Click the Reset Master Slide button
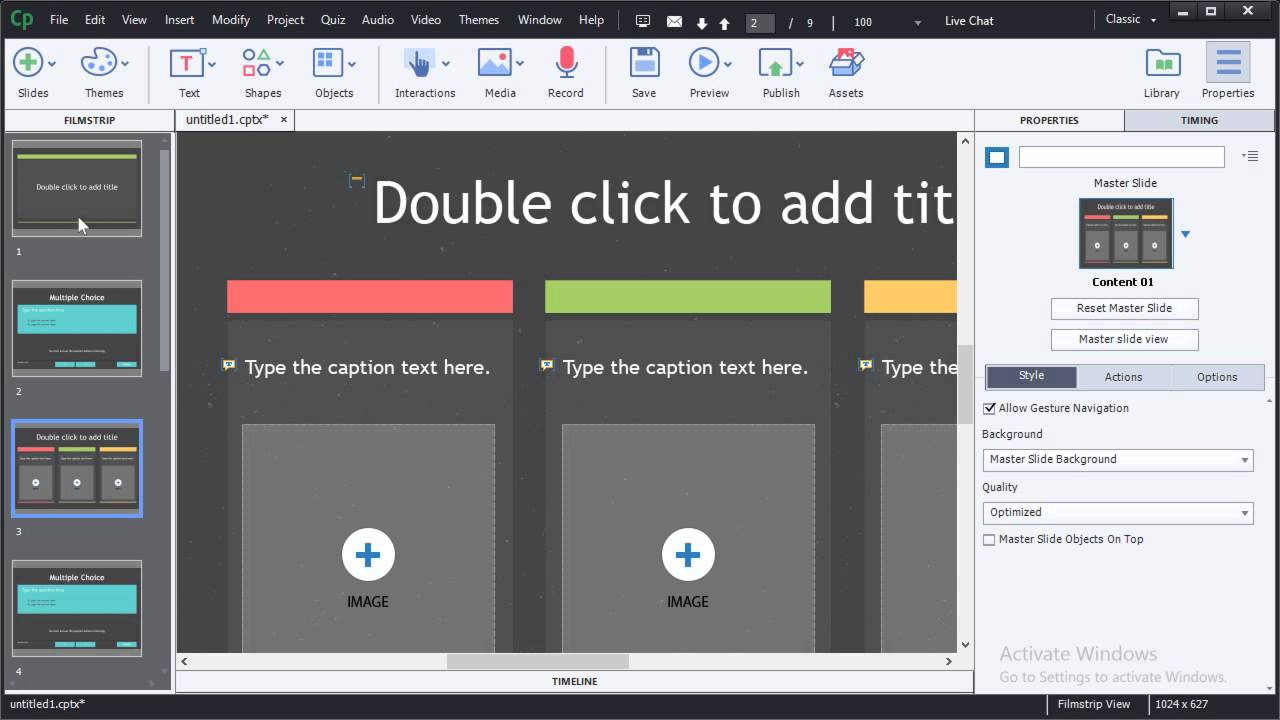 tap(1124, 308)
